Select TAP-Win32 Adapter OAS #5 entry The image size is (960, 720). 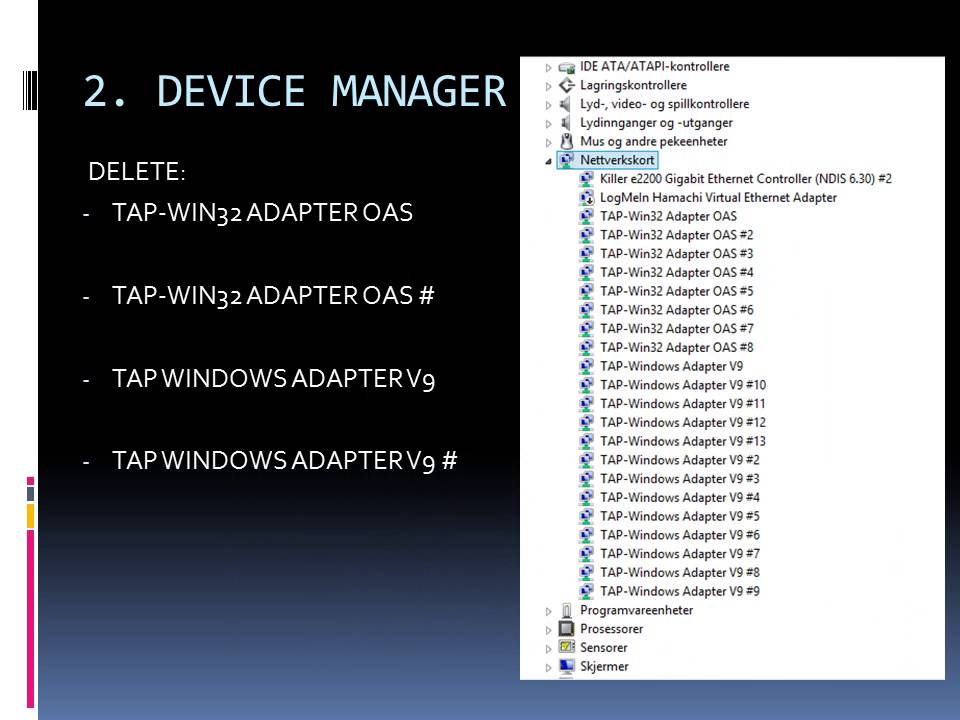(x=677, y=291)
